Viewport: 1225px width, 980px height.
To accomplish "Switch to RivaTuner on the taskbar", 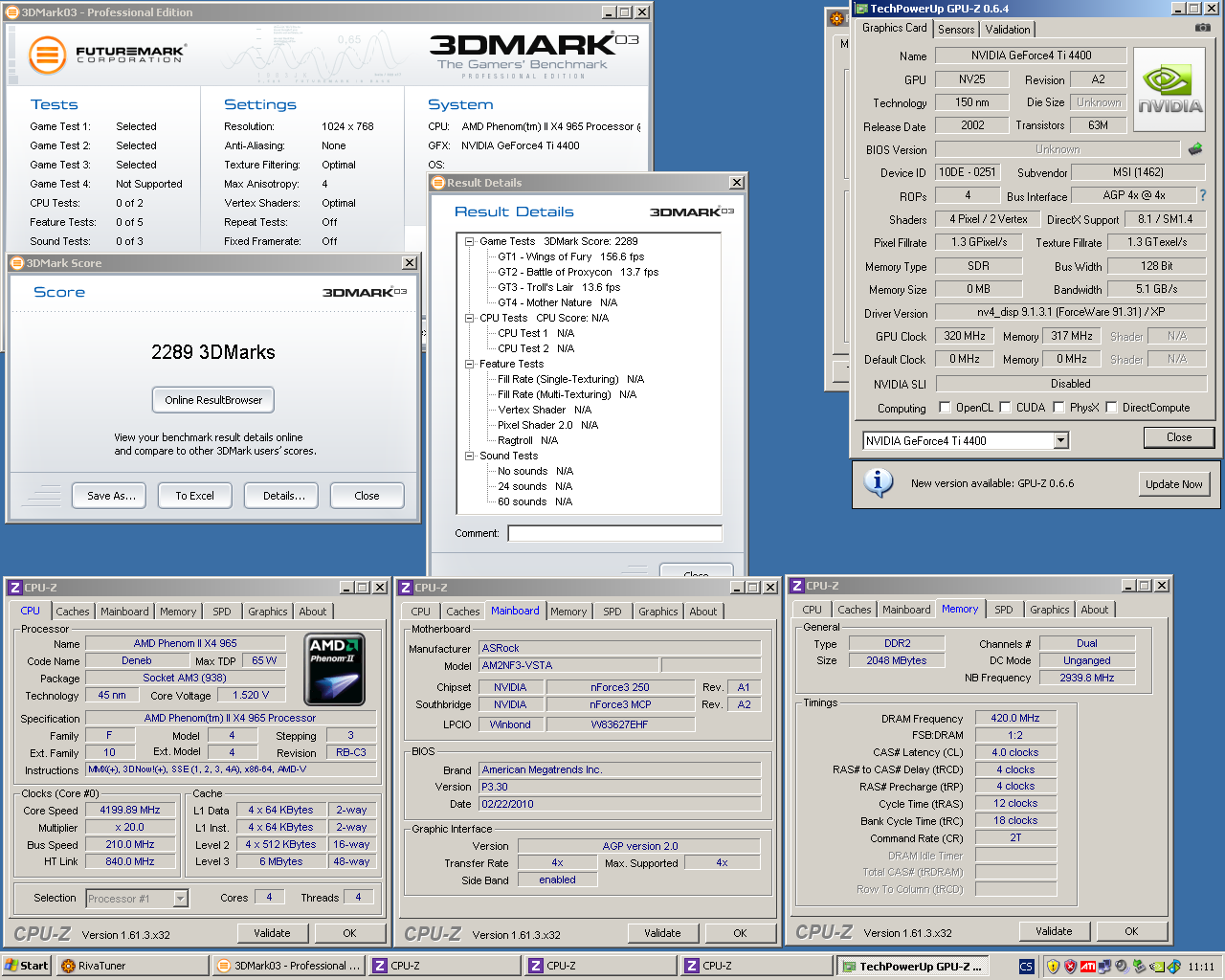I will tap(132, 966).
